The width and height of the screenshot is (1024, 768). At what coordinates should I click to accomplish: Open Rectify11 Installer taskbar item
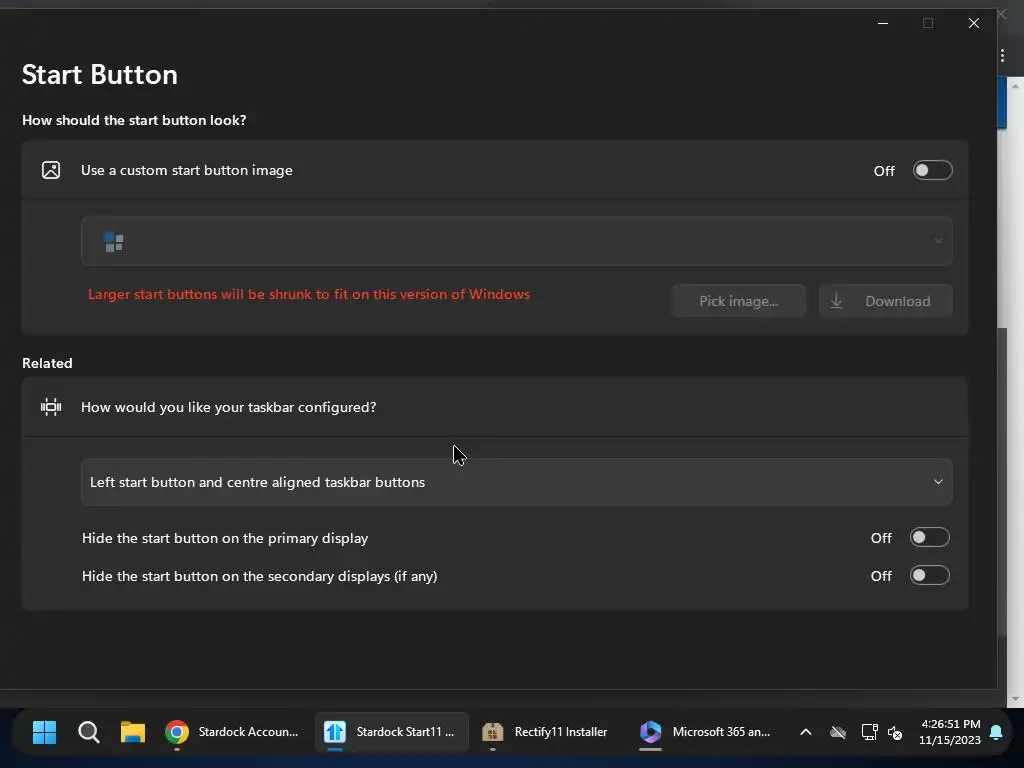tap(546, 732)
